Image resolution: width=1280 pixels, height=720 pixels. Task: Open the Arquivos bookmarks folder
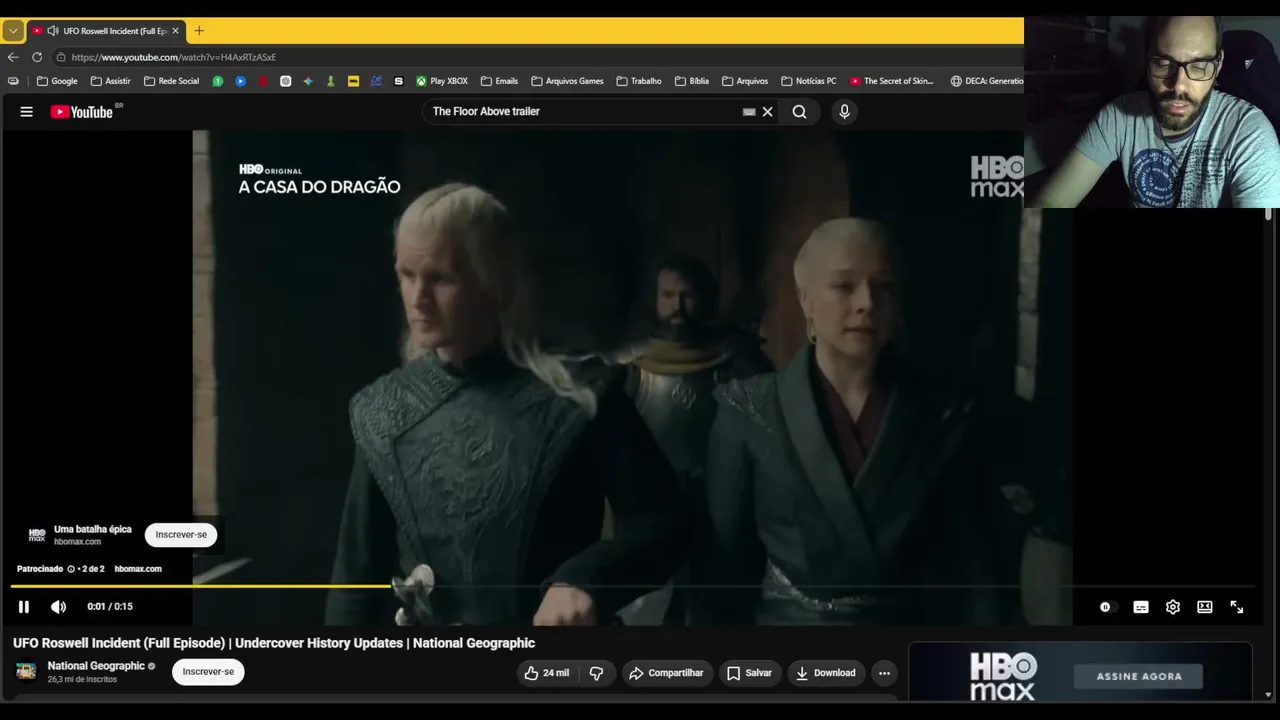tap(745, 81)
